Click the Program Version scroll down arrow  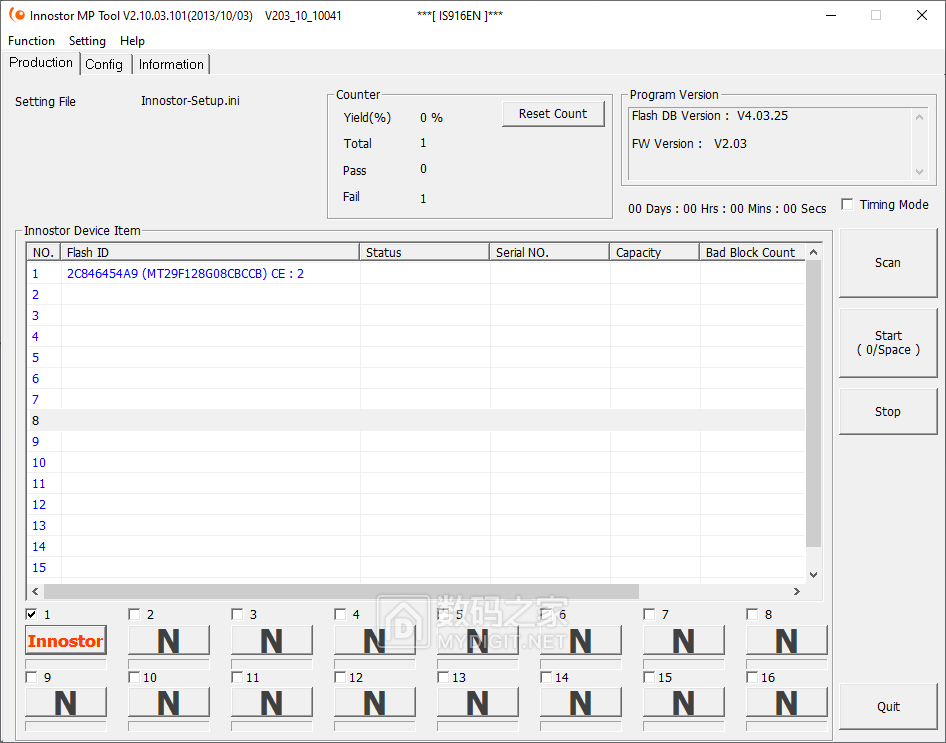[x=920, y=172]
